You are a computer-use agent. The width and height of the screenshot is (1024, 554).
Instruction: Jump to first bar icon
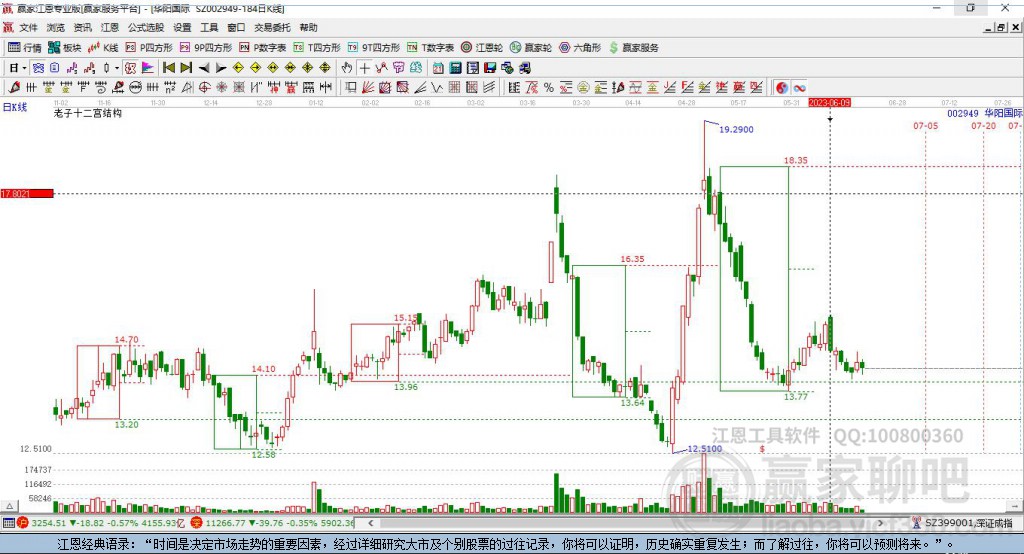[168, 68]
